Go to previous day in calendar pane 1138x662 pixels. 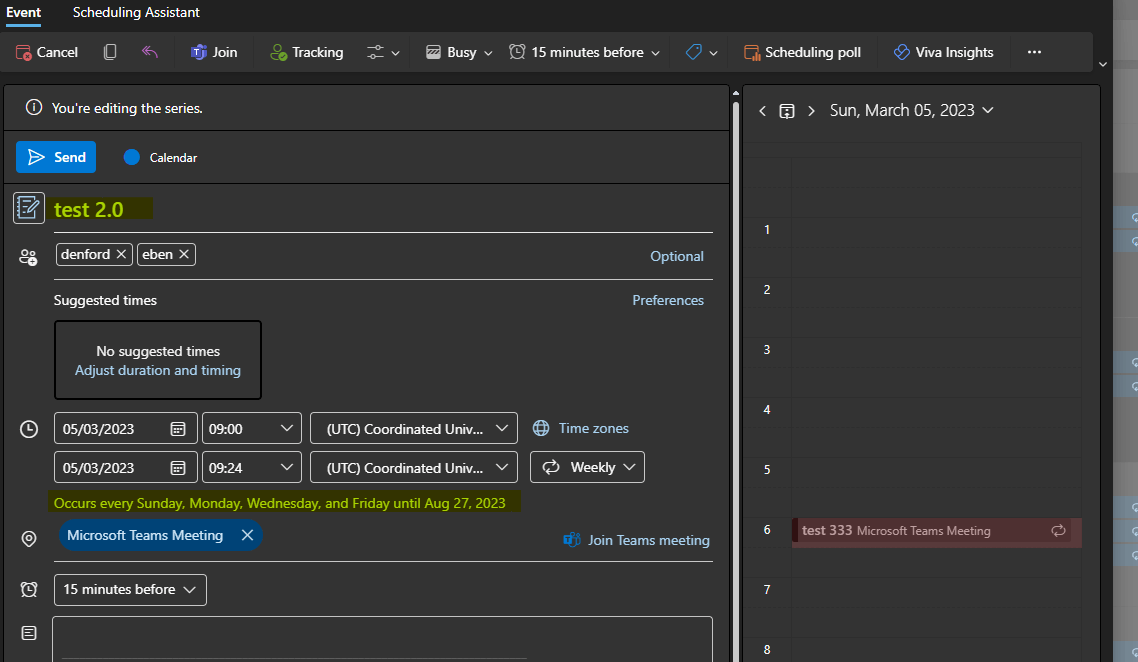tap(762, 111)
